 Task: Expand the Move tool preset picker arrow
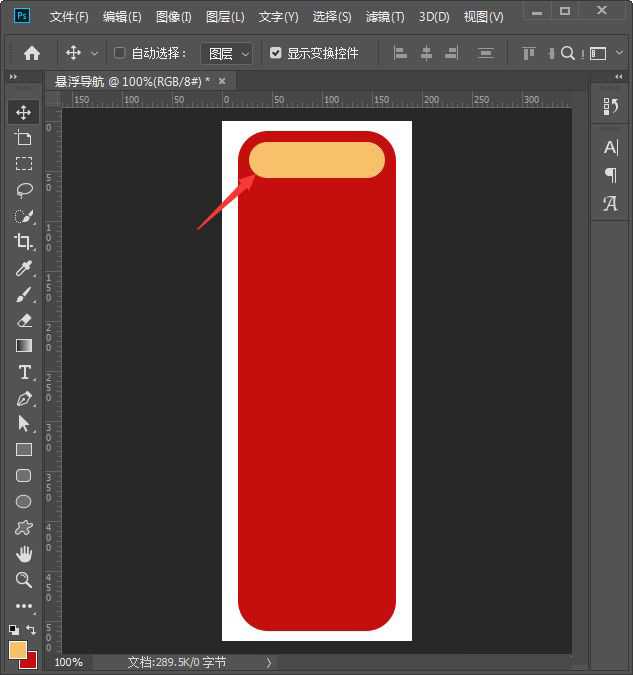pos(95,53)
